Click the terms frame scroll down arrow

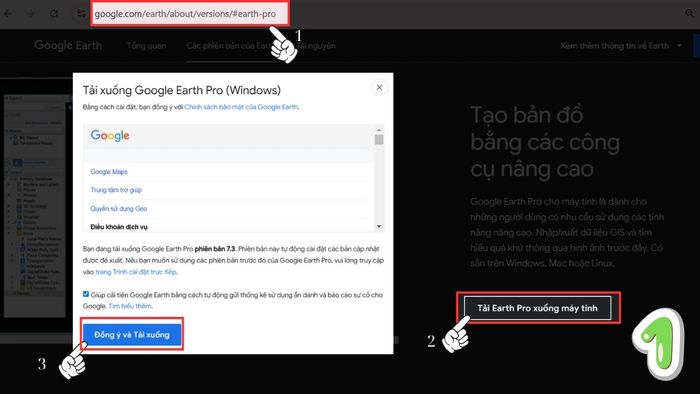379,226
